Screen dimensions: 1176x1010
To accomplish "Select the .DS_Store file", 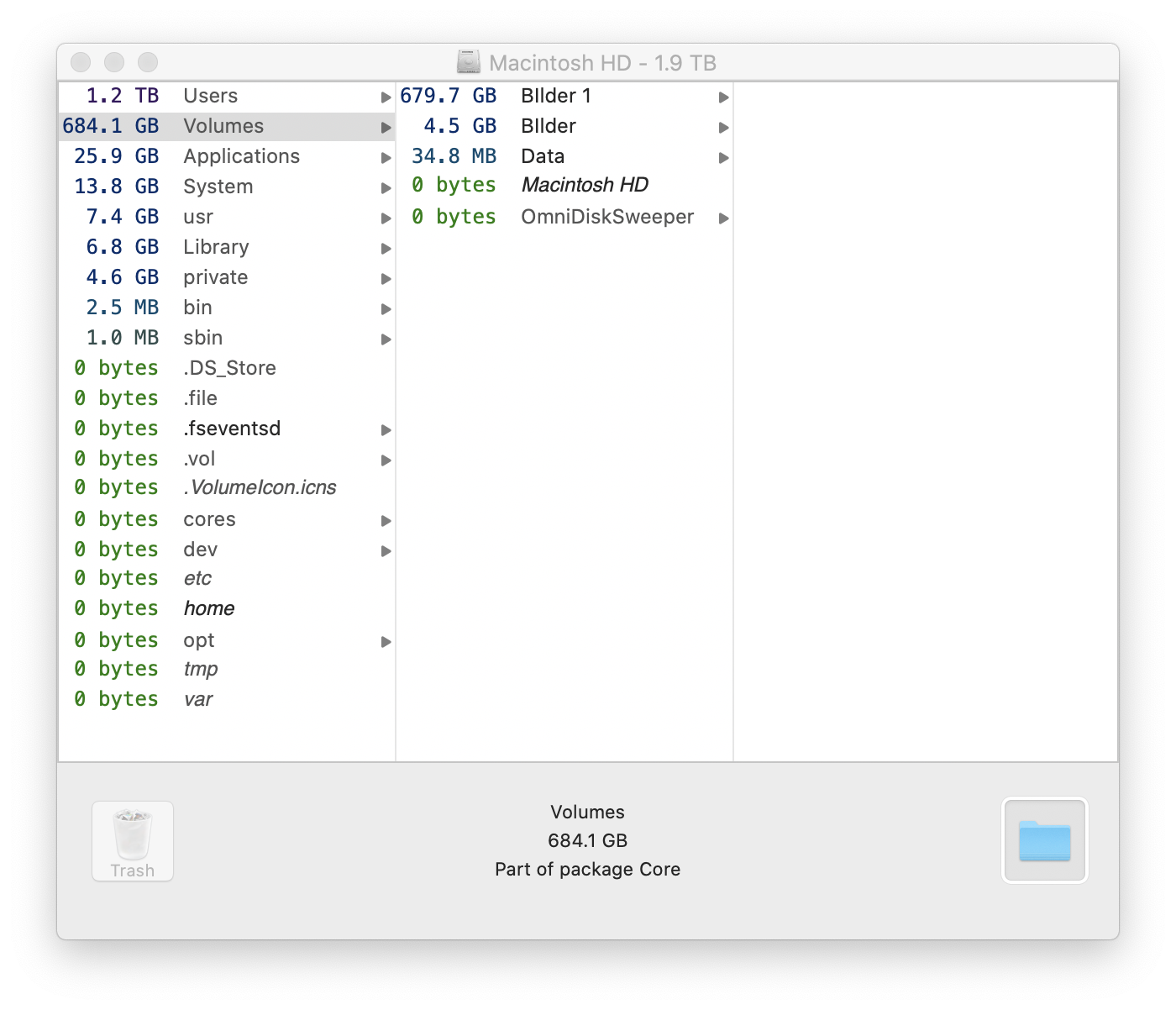I will click(227, 368).
